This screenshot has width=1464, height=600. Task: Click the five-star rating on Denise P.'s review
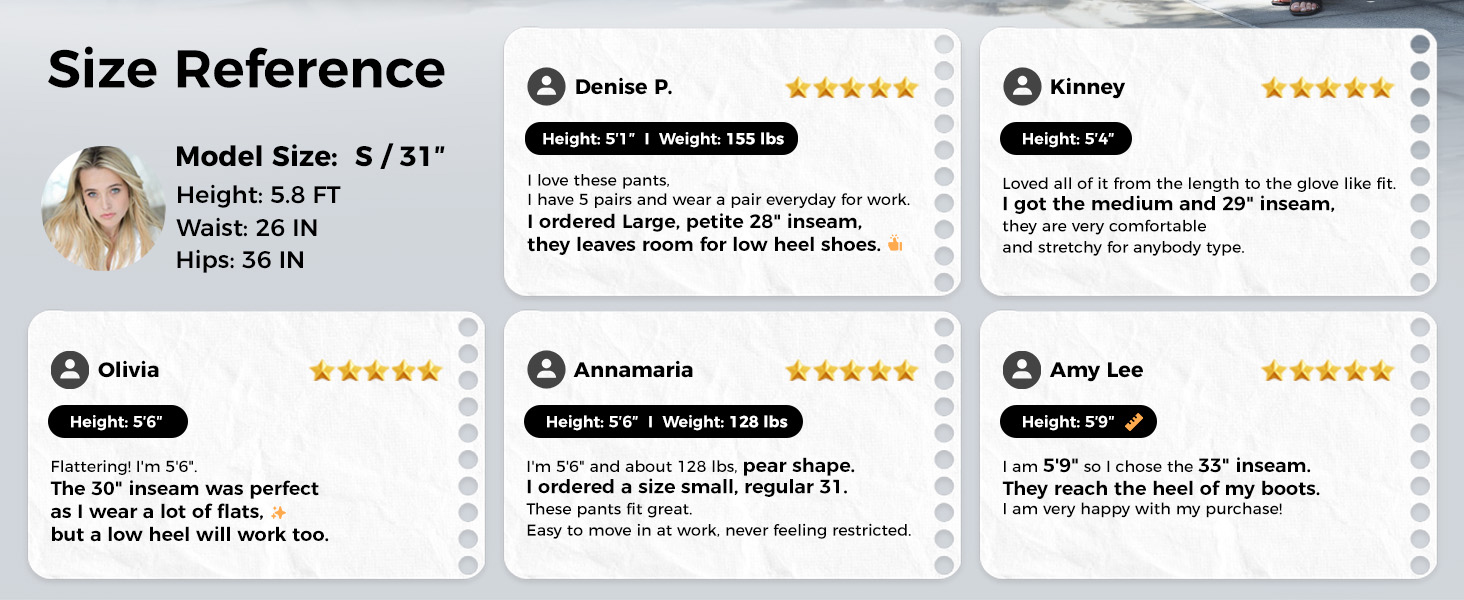pyautogui.click(x=851, y=88)
